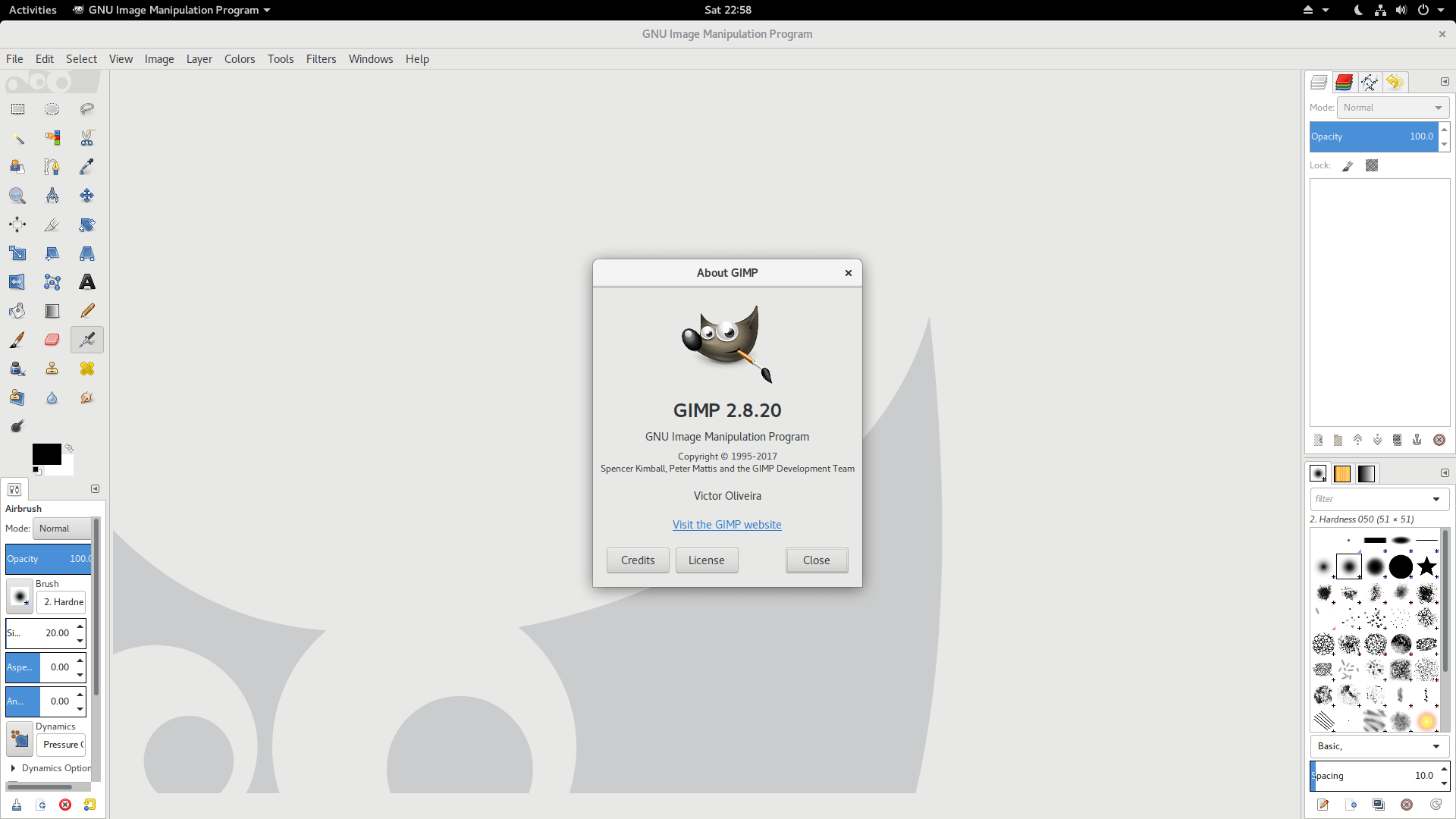This screenshot has width=1456, height=819.
Task: Toggle Lock alpha channel in Layers panel
Action: [1372, 165]
